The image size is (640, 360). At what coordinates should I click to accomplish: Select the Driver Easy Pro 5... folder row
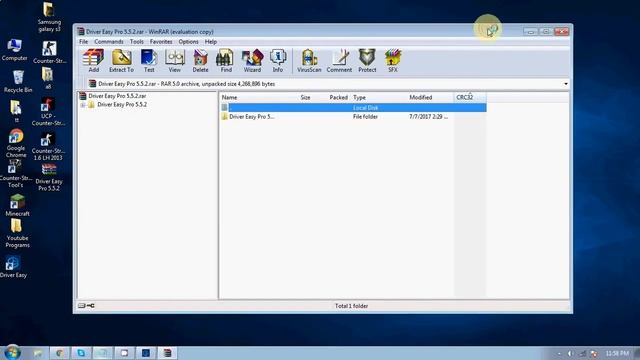[x=353, y=117]
